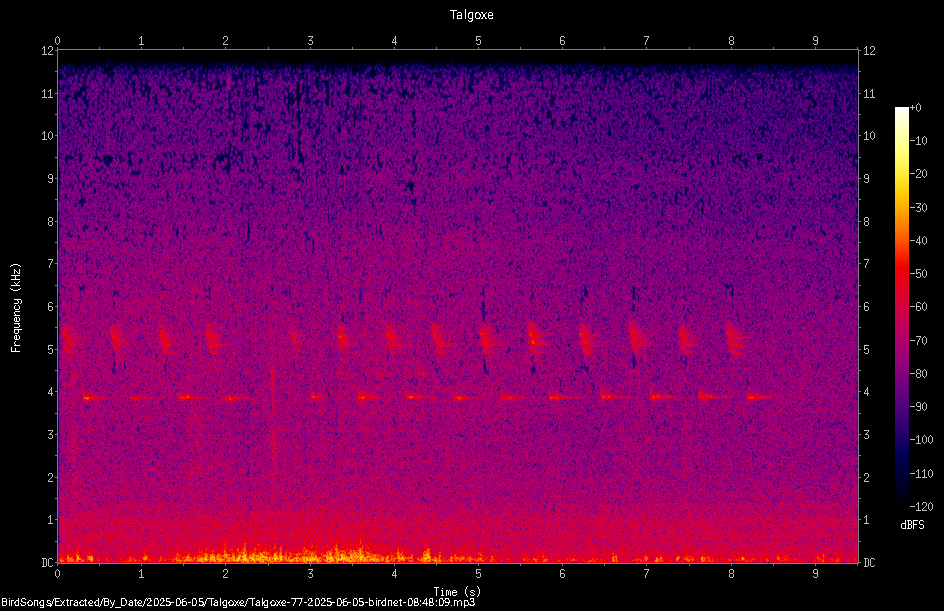Click the 12 kHz label on left axis
944x611 pixels.
[x=48, y=51]
